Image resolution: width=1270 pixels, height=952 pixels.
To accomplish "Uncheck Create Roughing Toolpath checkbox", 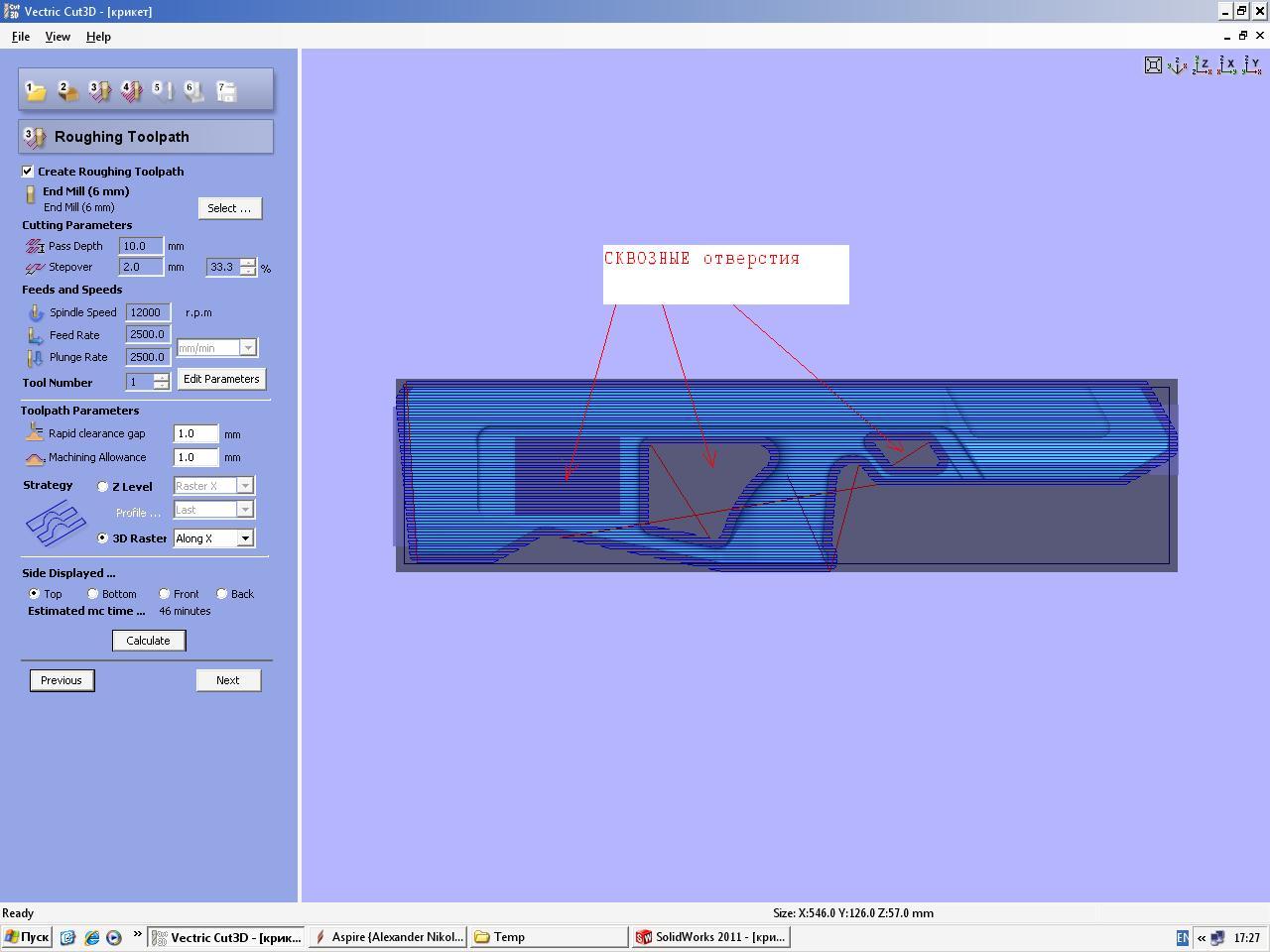I will pyautogui.click(x=28, y=172).
